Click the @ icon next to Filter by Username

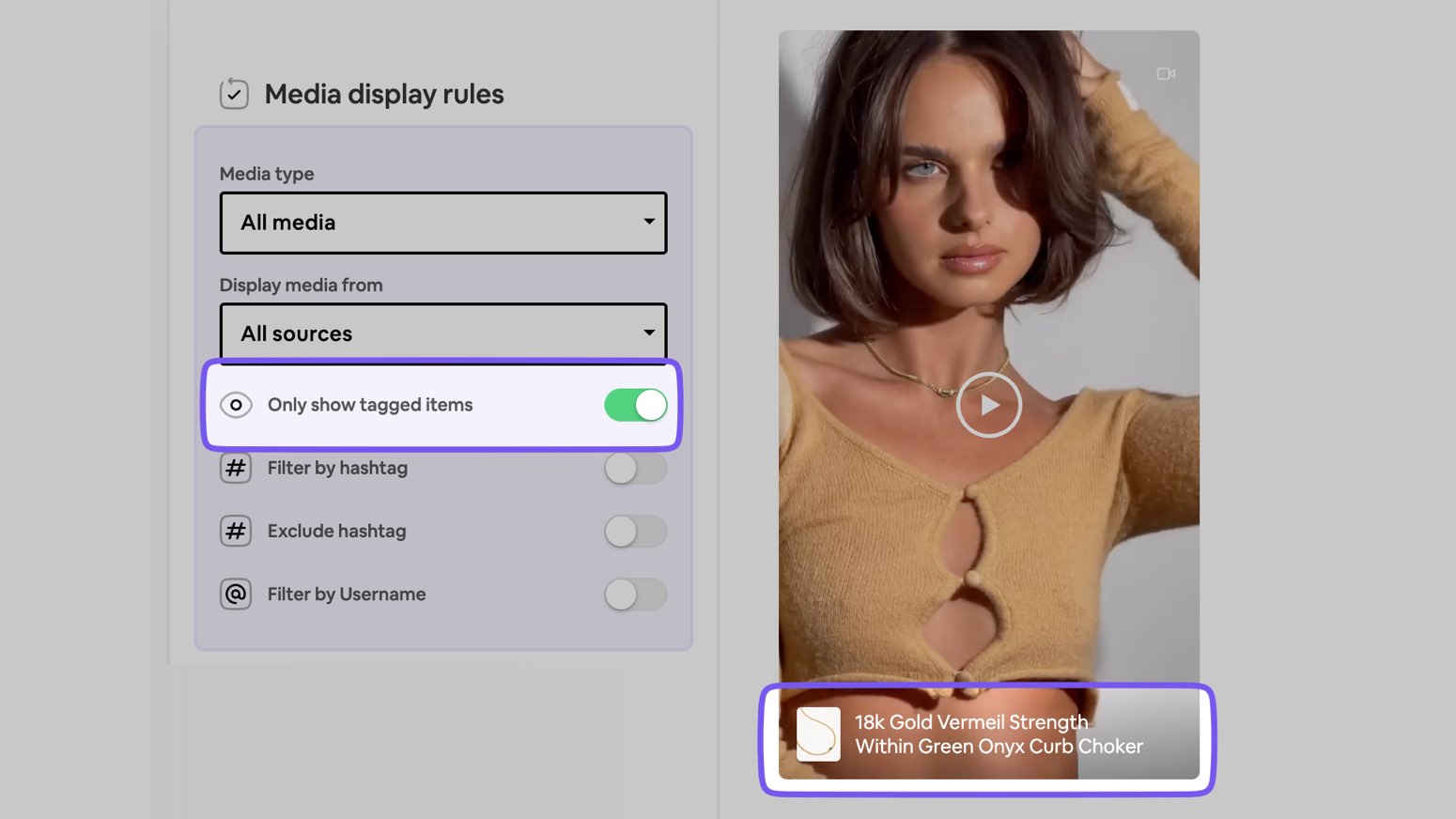(236, 594)
